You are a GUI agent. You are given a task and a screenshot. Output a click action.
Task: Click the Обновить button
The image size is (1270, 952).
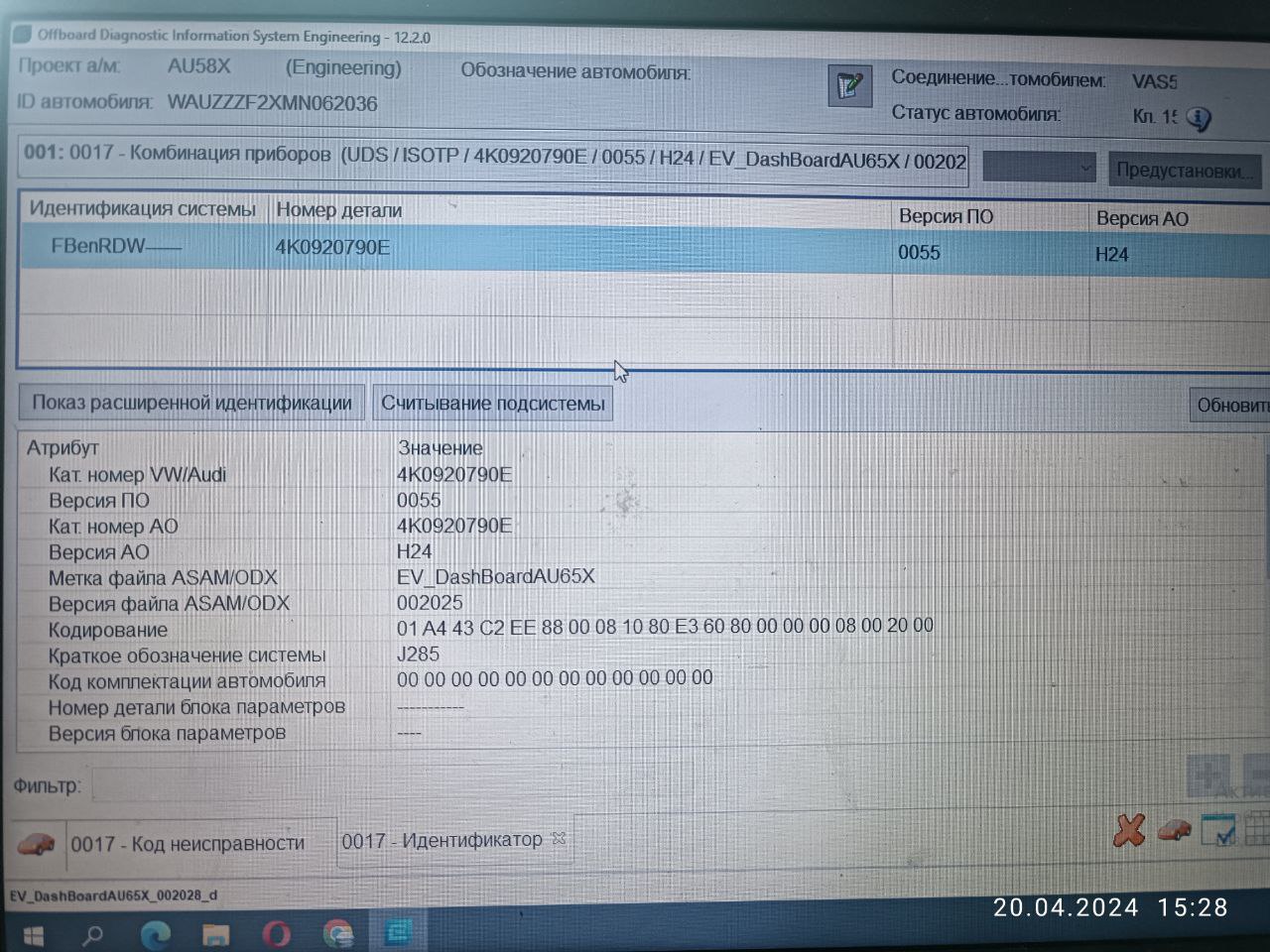[1230, 405]
